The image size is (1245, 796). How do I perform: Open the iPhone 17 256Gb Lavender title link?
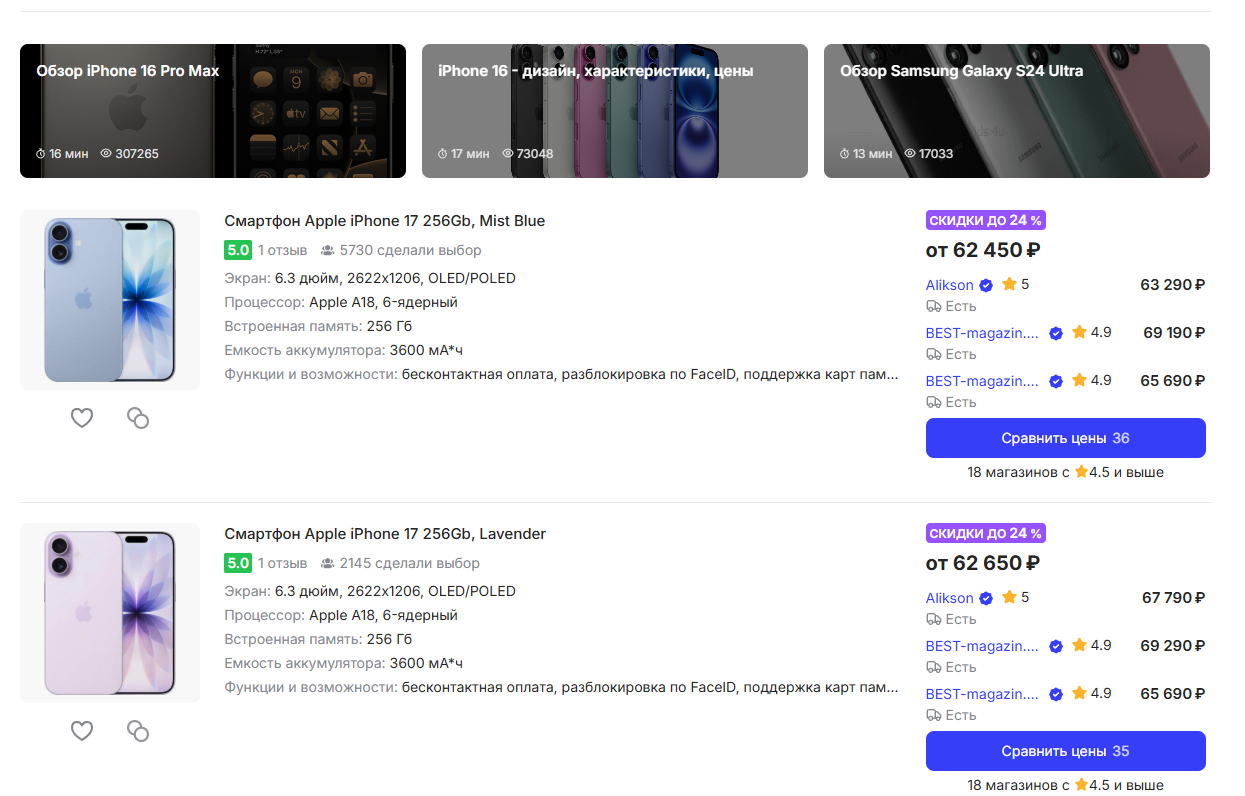pyautogui.click(x=384, y=534)
